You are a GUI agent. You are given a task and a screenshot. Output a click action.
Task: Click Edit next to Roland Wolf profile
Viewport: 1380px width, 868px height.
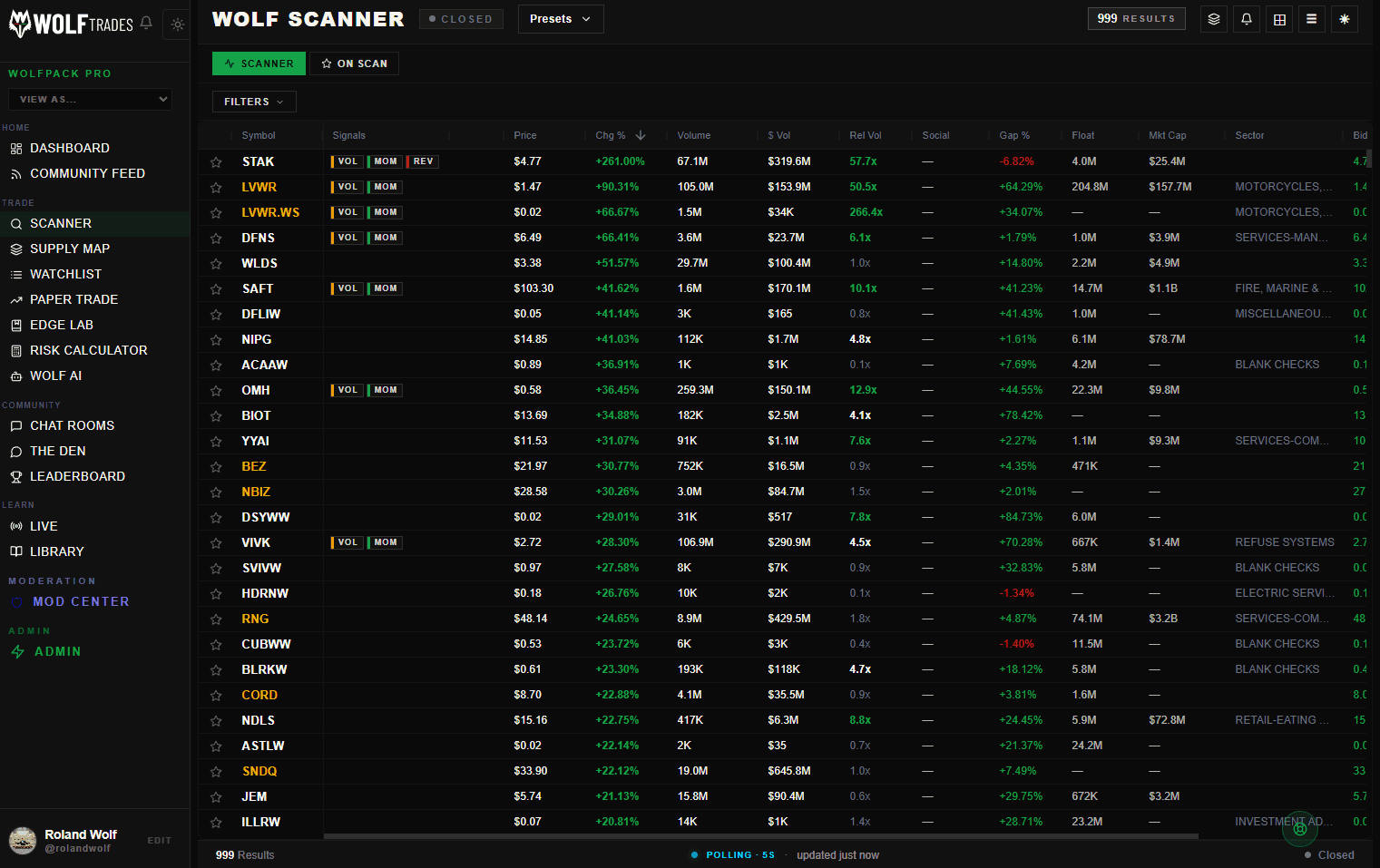[x=160, y=841]
